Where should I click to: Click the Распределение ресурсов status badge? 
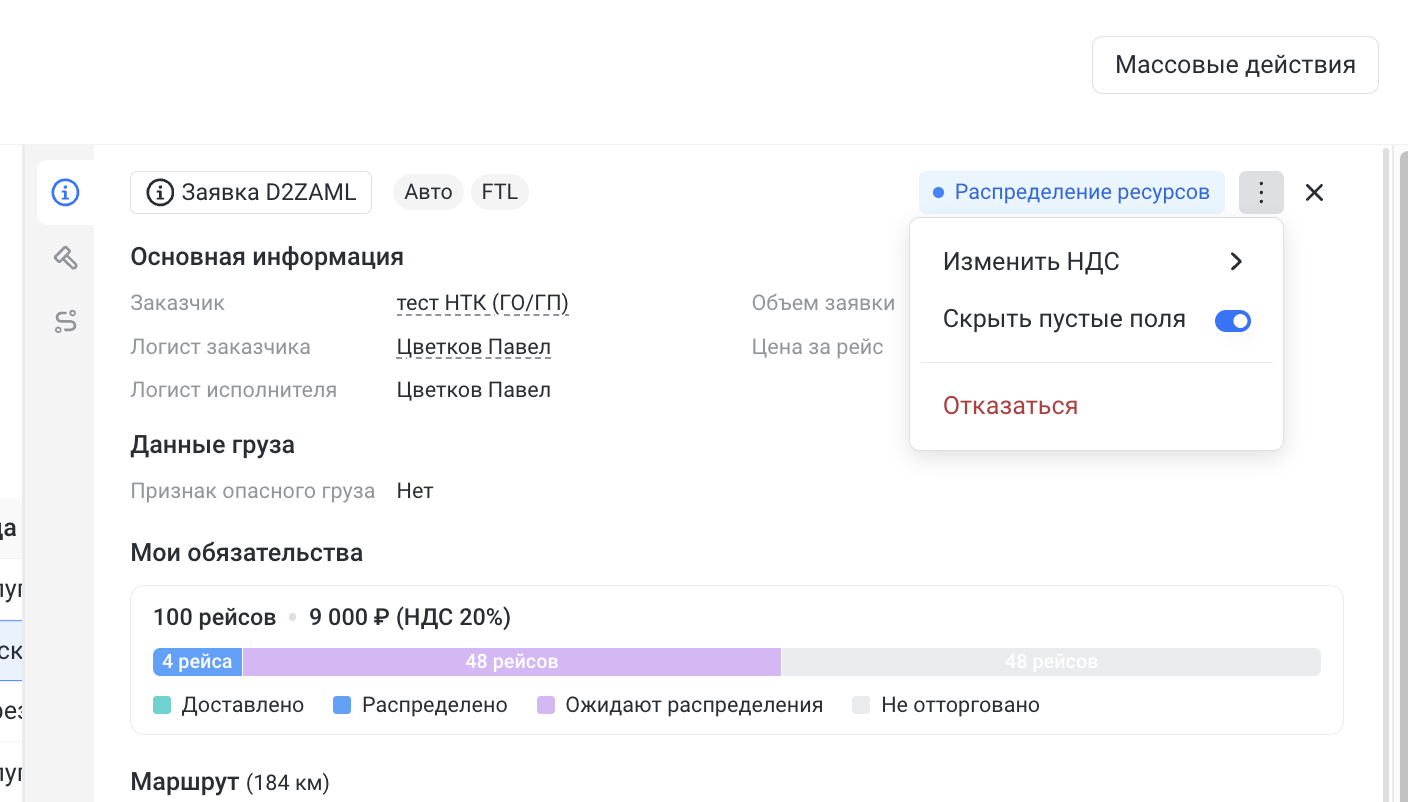pos(1071,192)
